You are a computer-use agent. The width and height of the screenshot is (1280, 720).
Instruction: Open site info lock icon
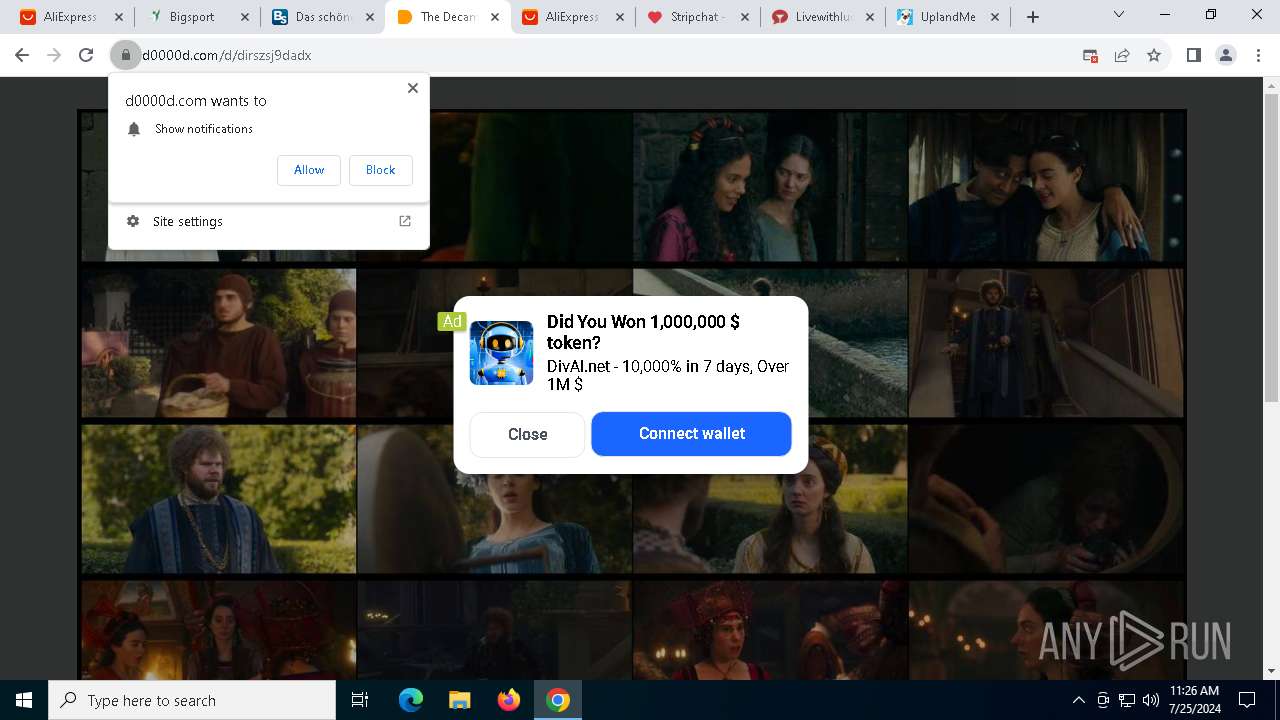click(x=126, y=56)
